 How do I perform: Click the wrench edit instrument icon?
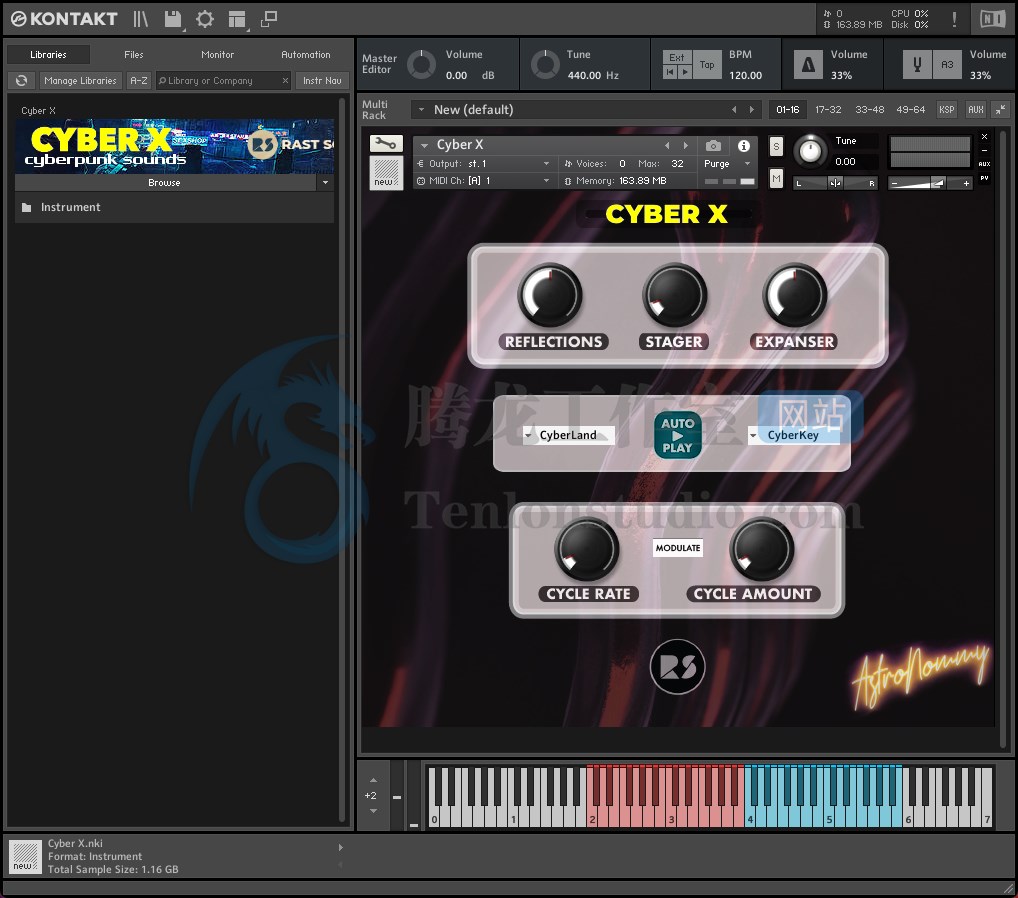(386, 143)
